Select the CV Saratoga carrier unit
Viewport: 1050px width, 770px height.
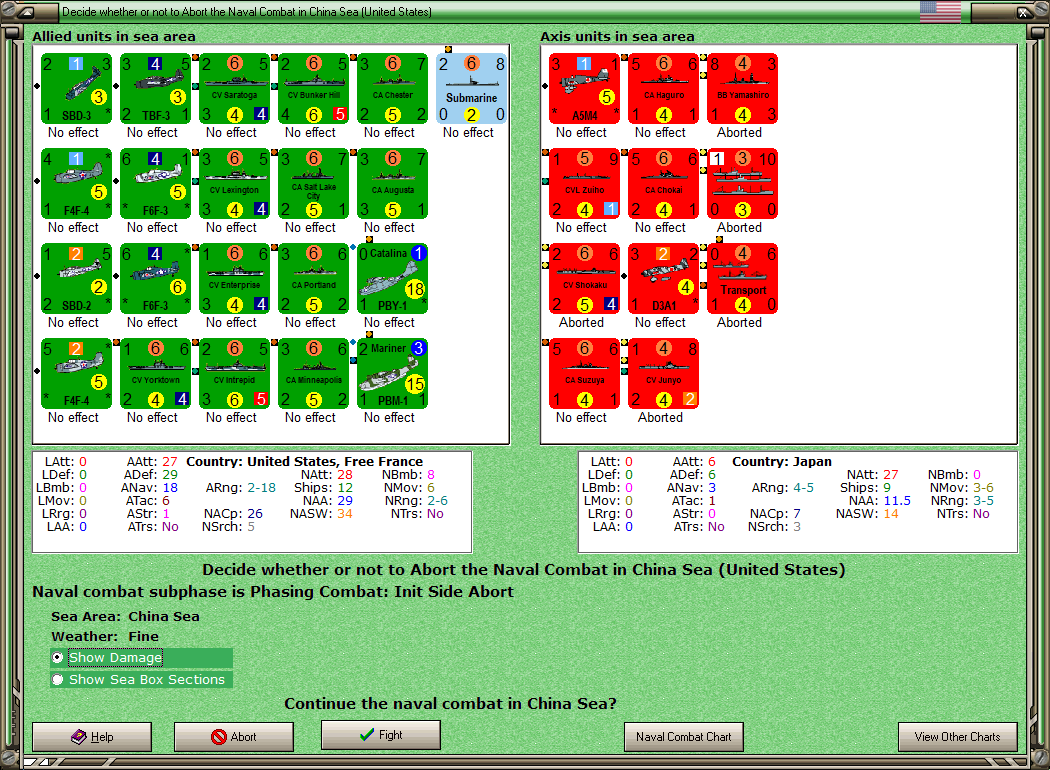point(234,89)
